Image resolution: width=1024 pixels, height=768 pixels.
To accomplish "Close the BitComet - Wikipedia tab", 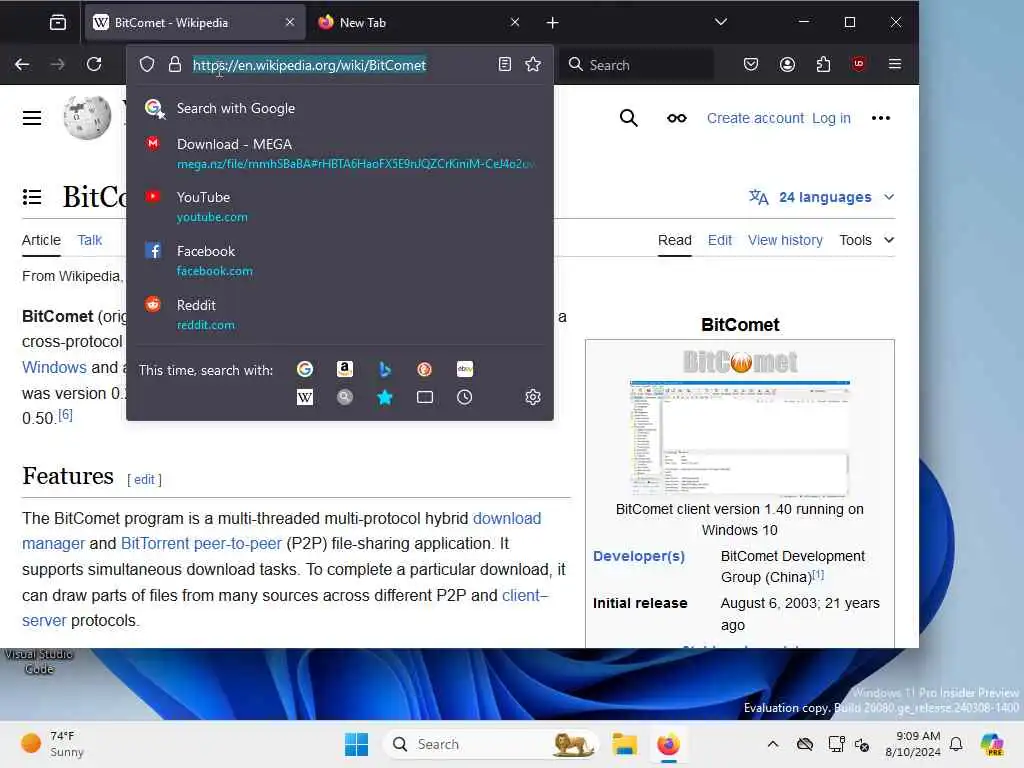I will pyautogui.click(x=289, y=22).
